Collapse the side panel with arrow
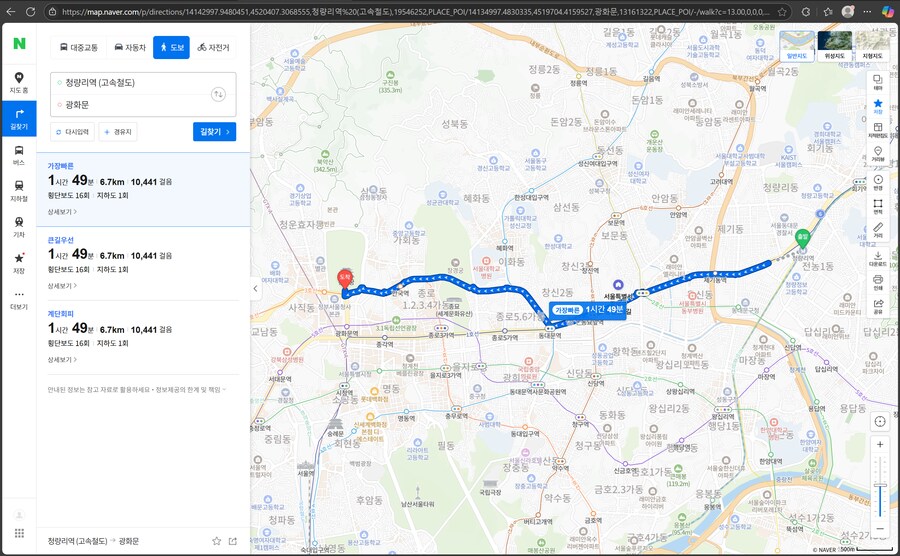Image resolution: width=900 pixels, height=556 pixels. point(255,289)
